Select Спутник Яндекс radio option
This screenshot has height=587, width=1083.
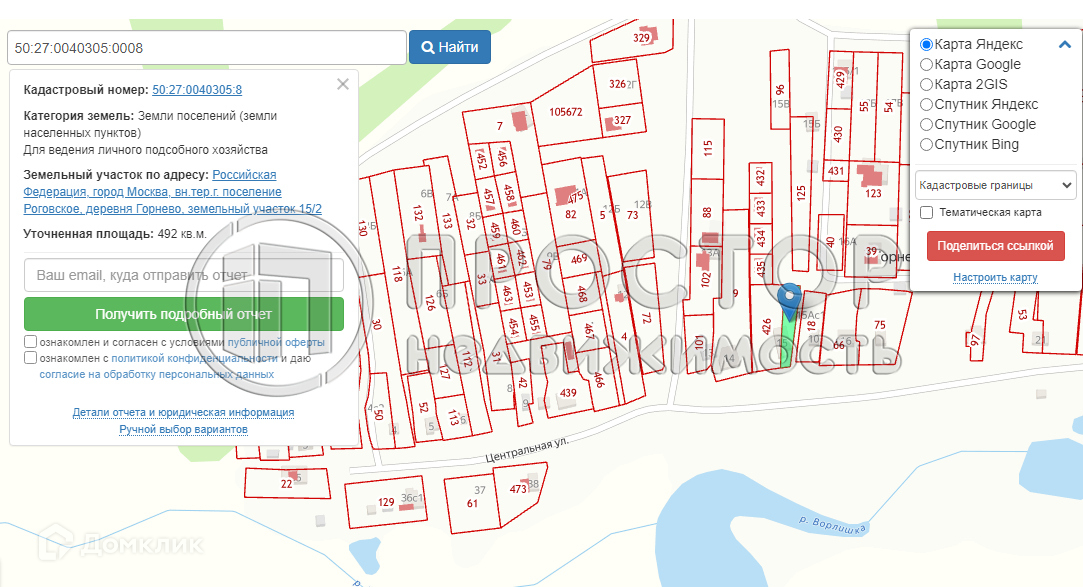coord(927,105)
